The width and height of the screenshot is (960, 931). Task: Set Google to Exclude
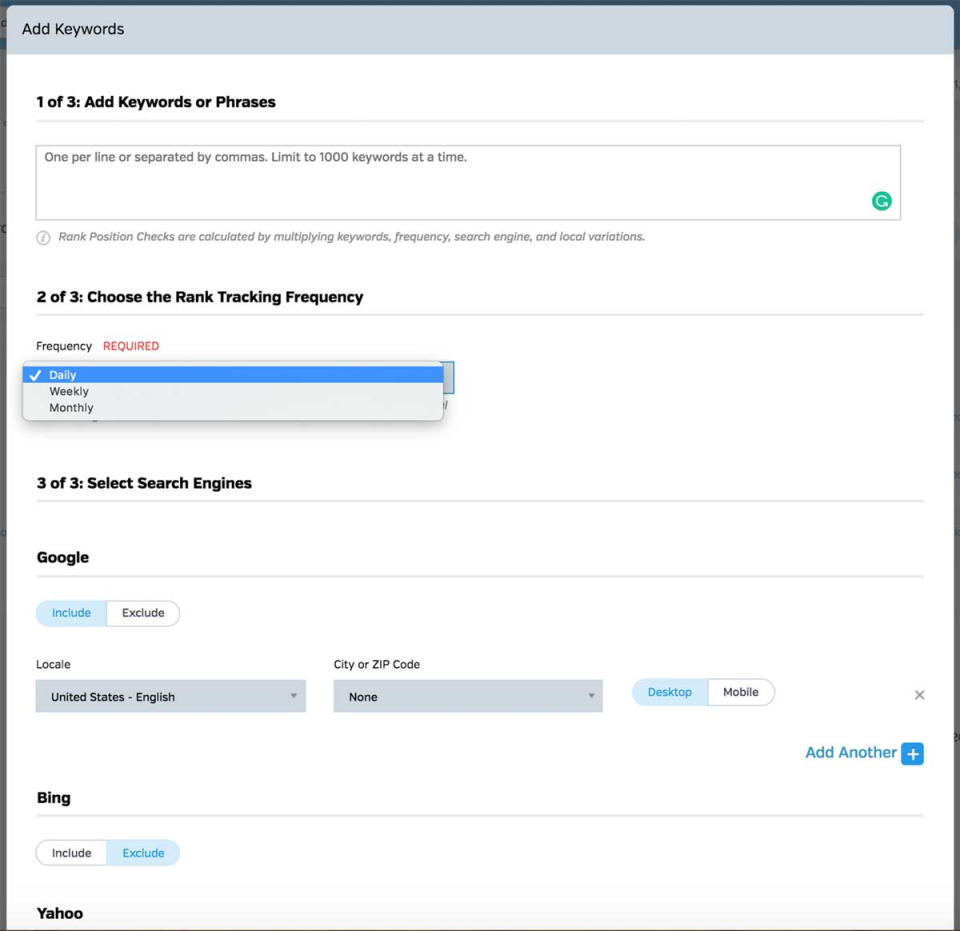click(143, 613)
